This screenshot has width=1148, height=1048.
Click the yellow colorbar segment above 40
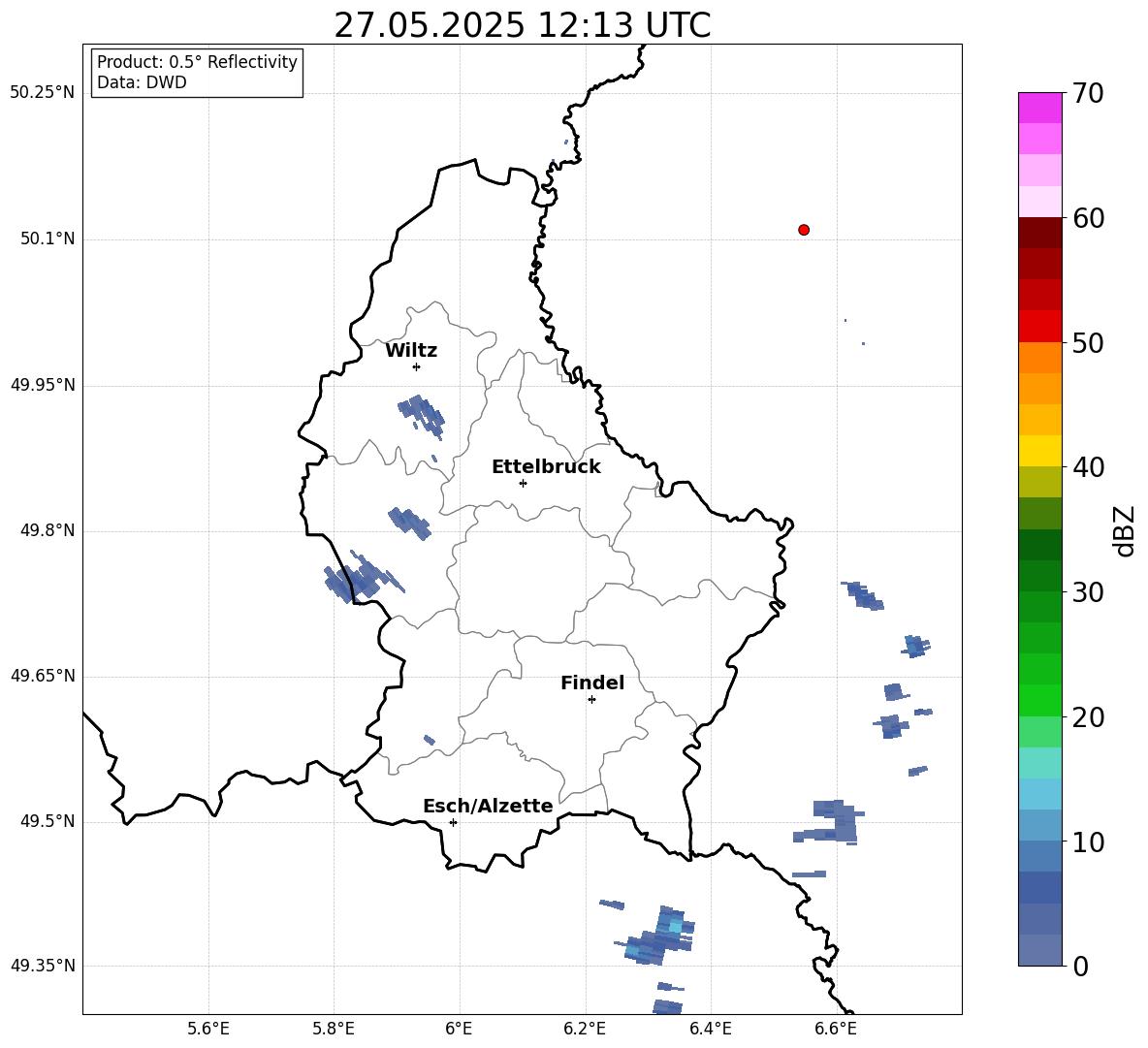(1040, 451)
